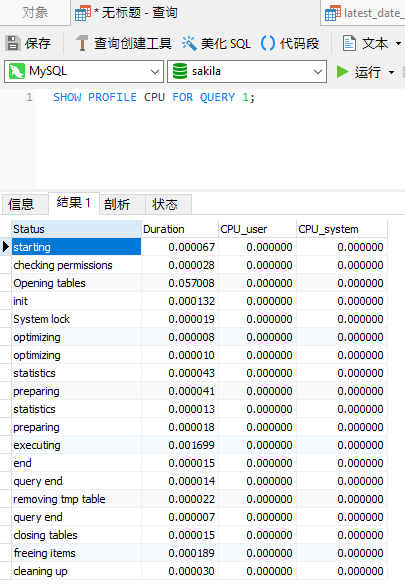Click the 'executing' status cell
Image resolution: width=405 pixels, height=588 pixels.
click(x=76, y=445)
